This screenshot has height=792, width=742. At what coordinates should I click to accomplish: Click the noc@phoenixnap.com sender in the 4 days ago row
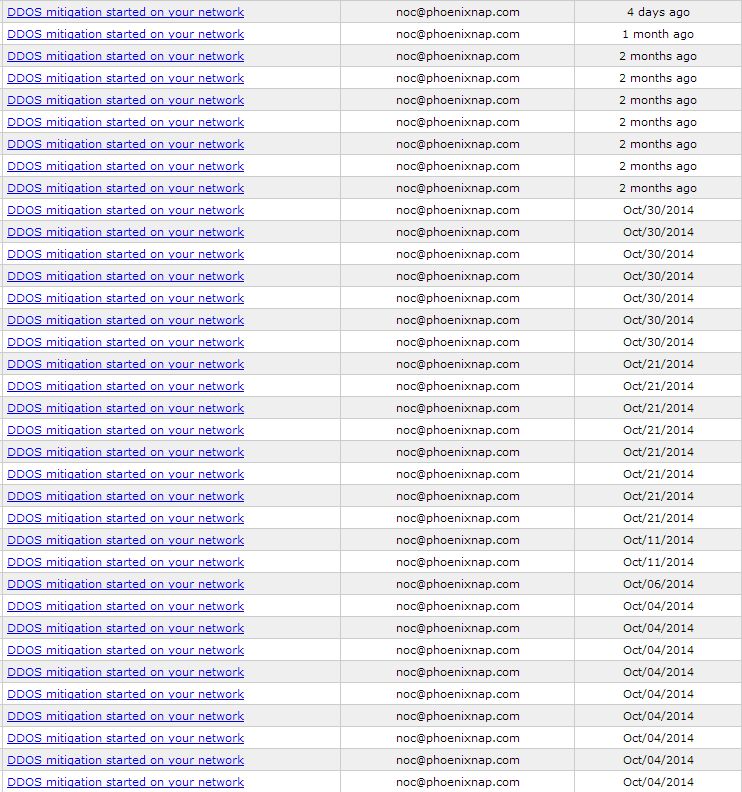click(457, 12)
